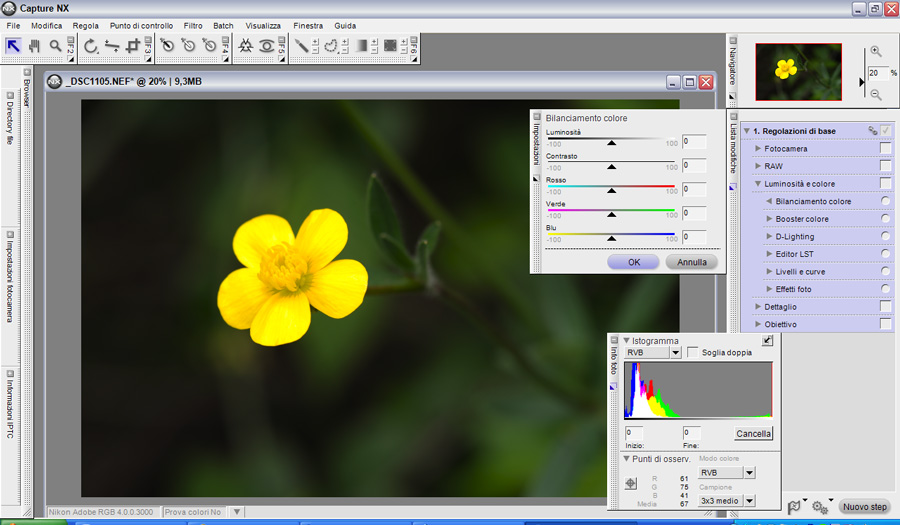
Task: Select the Crop tool
Action: (x=133, y=46)
